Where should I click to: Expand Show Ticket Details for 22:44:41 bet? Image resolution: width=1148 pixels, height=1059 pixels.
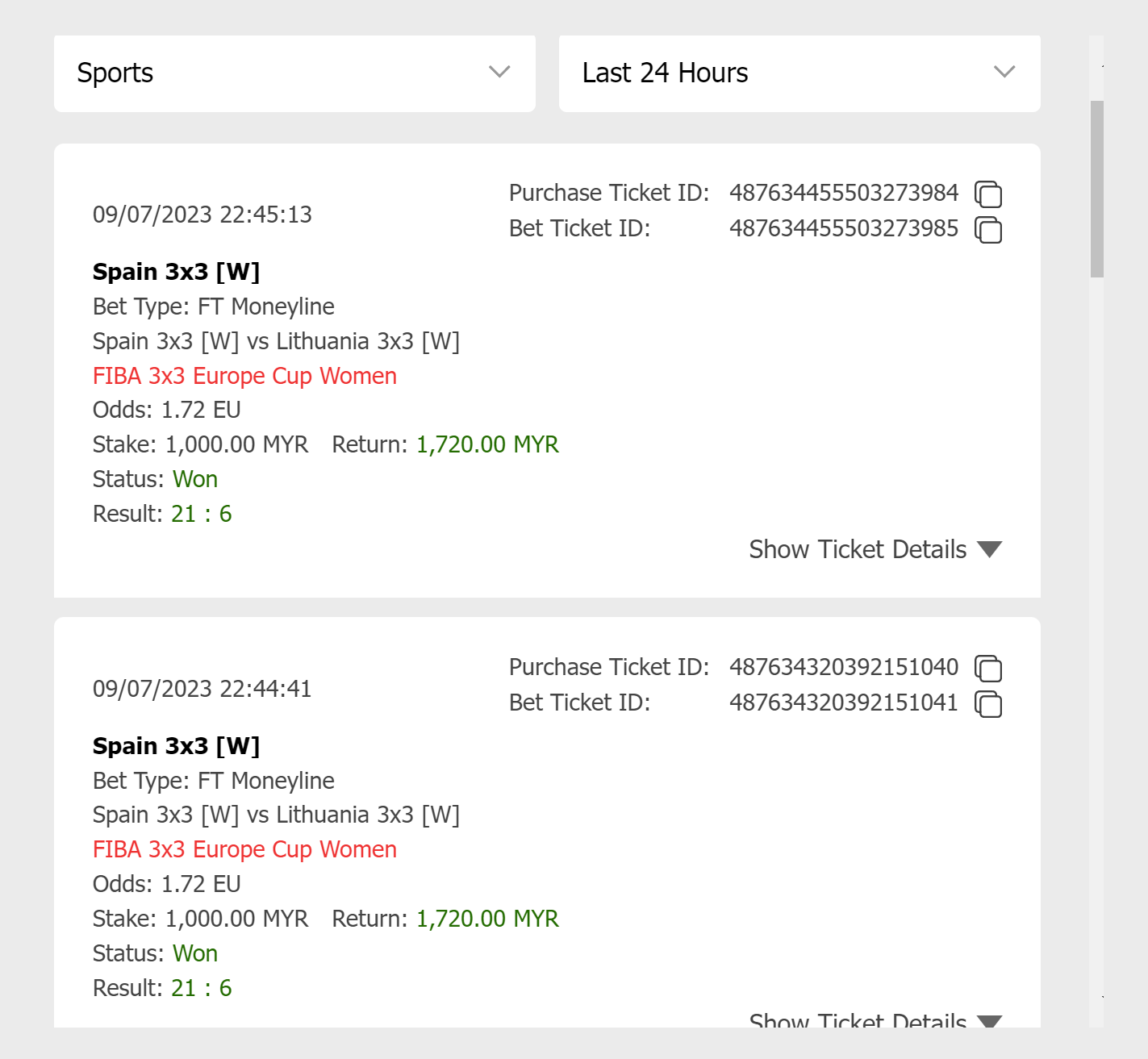pyautogui.click(x=875, y=1019)
